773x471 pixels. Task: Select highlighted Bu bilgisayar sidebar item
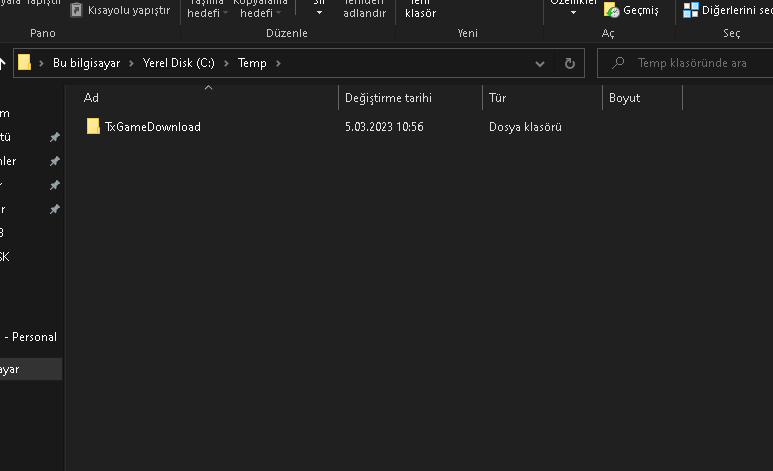point(31,369)
